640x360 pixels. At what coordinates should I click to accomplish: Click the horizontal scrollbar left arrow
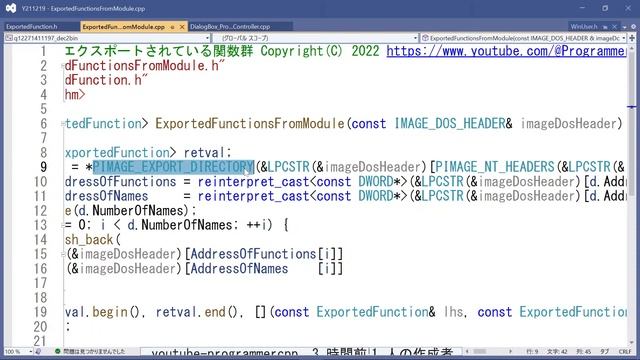pyautogui.click(x=467, y=351)
